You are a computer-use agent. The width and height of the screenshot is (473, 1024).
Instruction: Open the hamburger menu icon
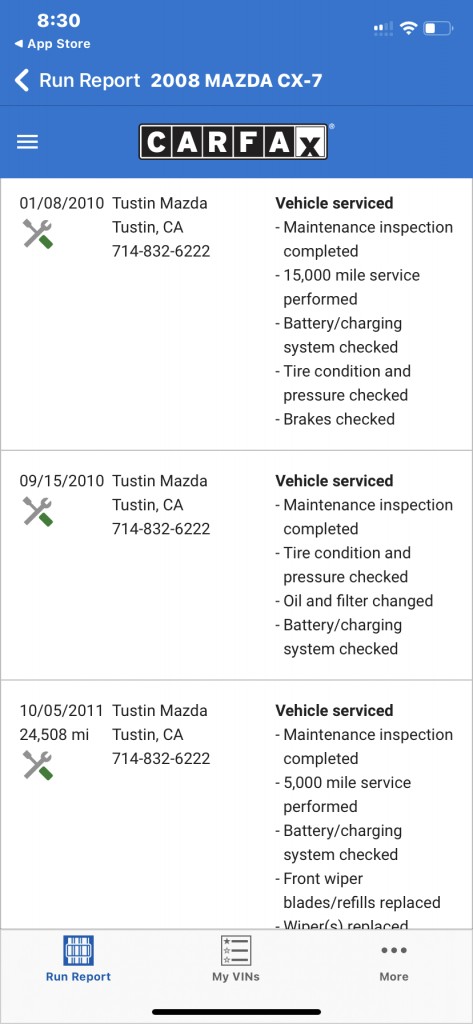[x=27, y=142]
